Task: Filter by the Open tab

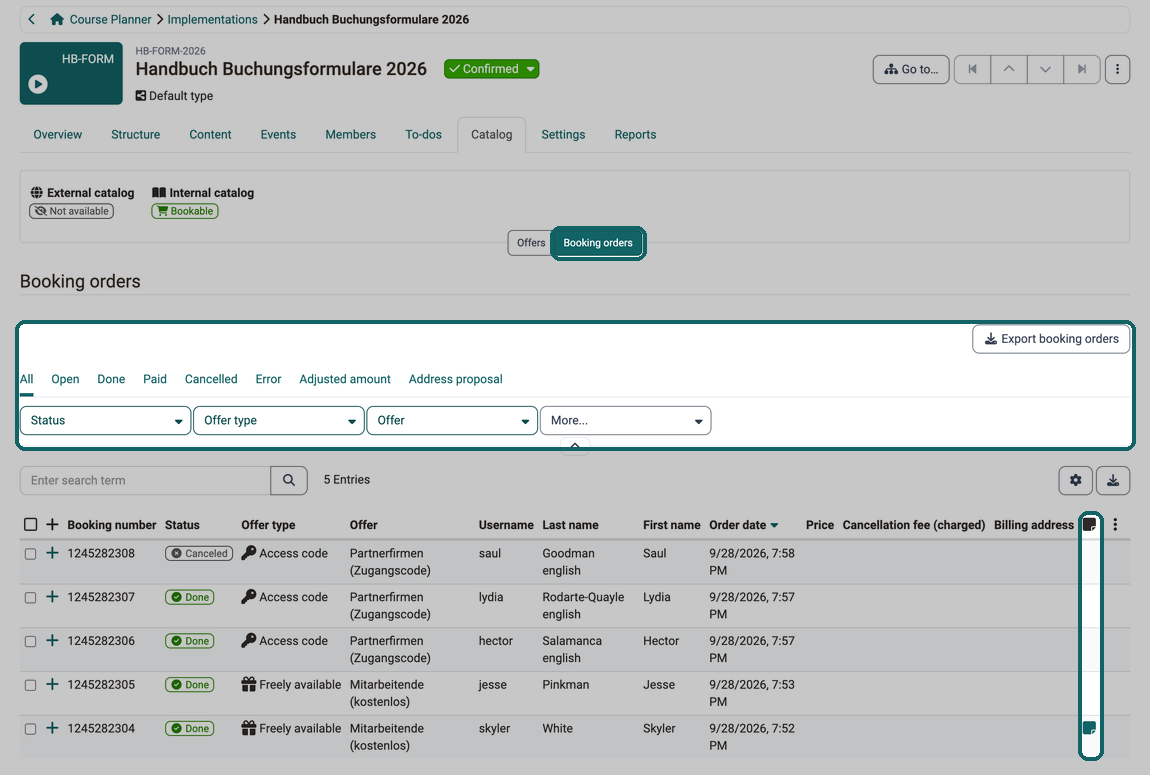Action: [65, 379]
